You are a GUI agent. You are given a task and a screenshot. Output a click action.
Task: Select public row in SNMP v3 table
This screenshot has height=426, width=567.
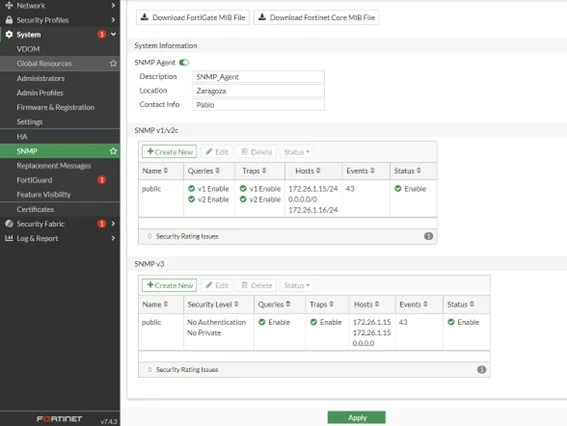coord(314,332)
